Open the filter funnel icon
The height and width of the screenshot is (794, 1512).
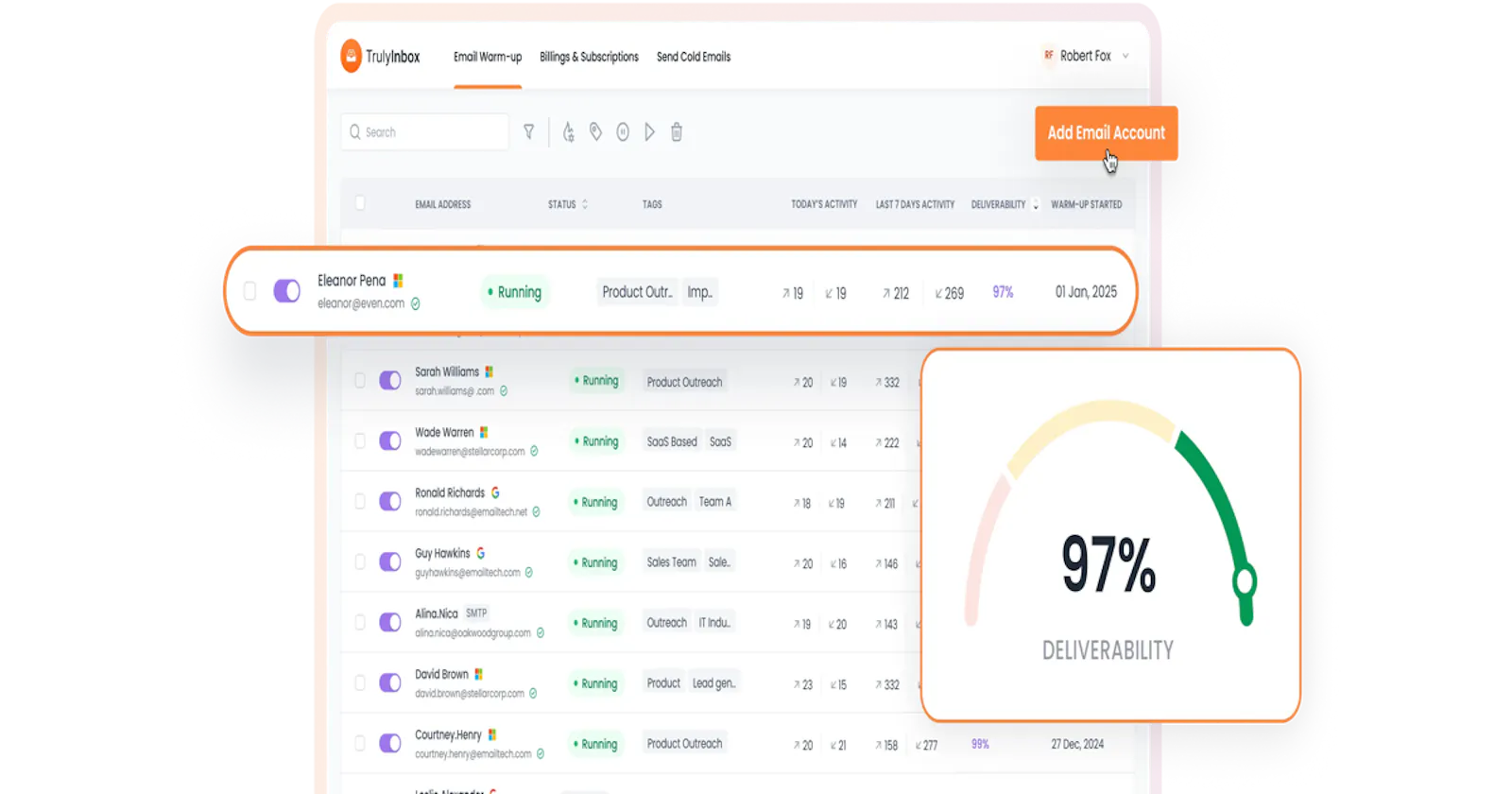[x=529, y=132]
